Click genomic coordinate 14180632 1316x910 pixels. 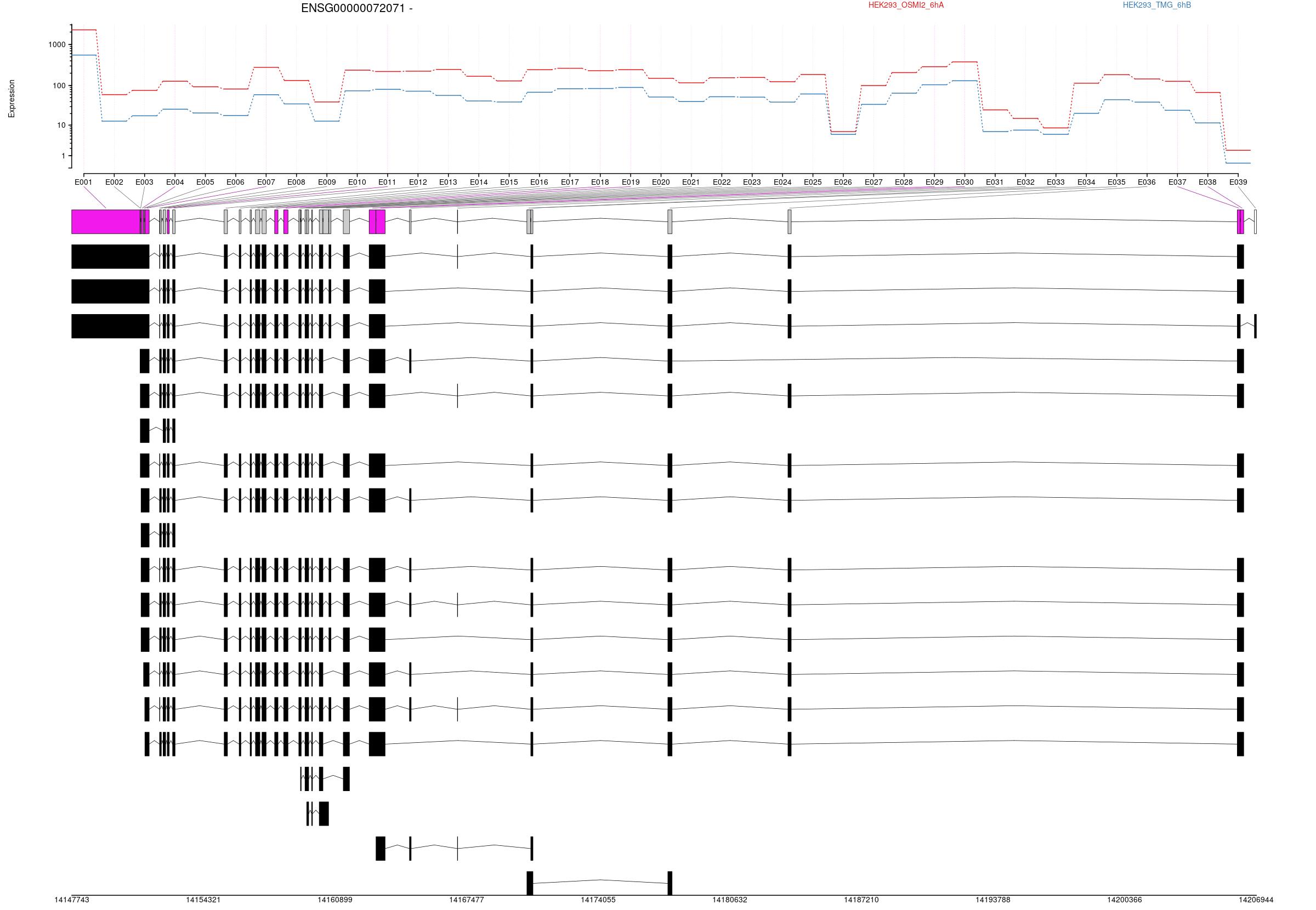[x=730, y=900]
